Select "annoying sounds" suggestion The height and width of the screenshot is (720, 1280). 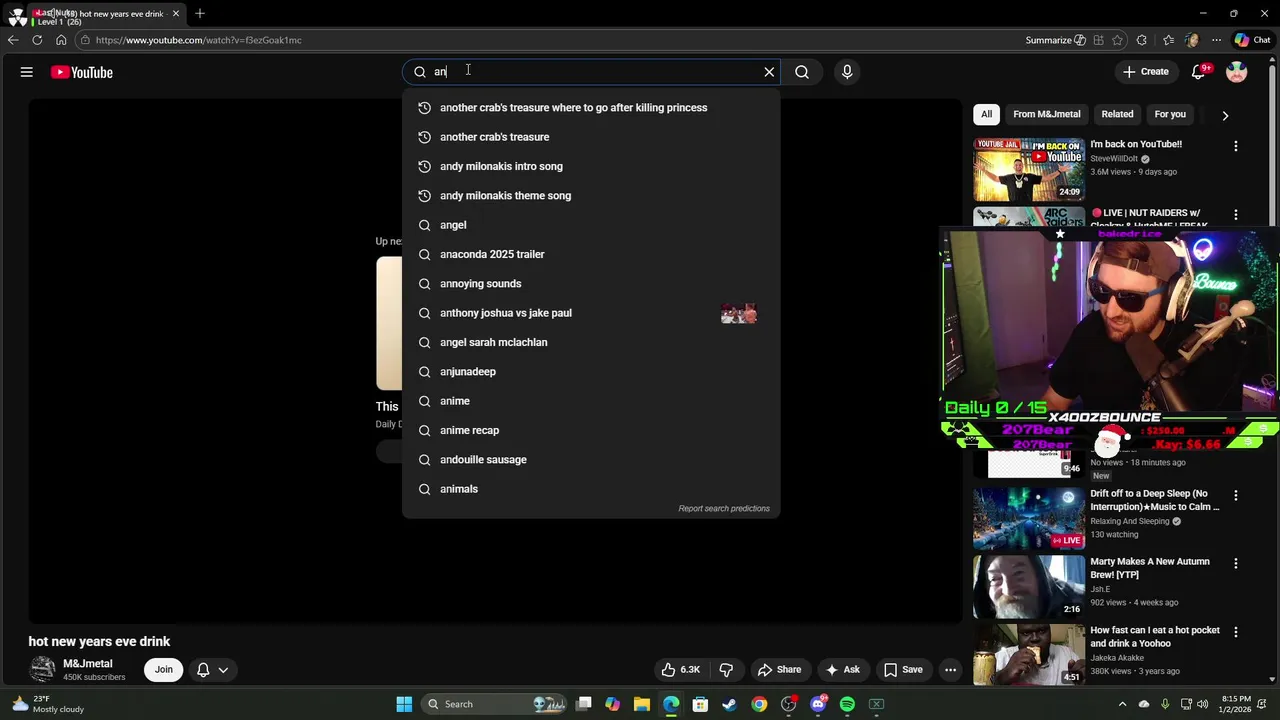[x=590, y=284]
